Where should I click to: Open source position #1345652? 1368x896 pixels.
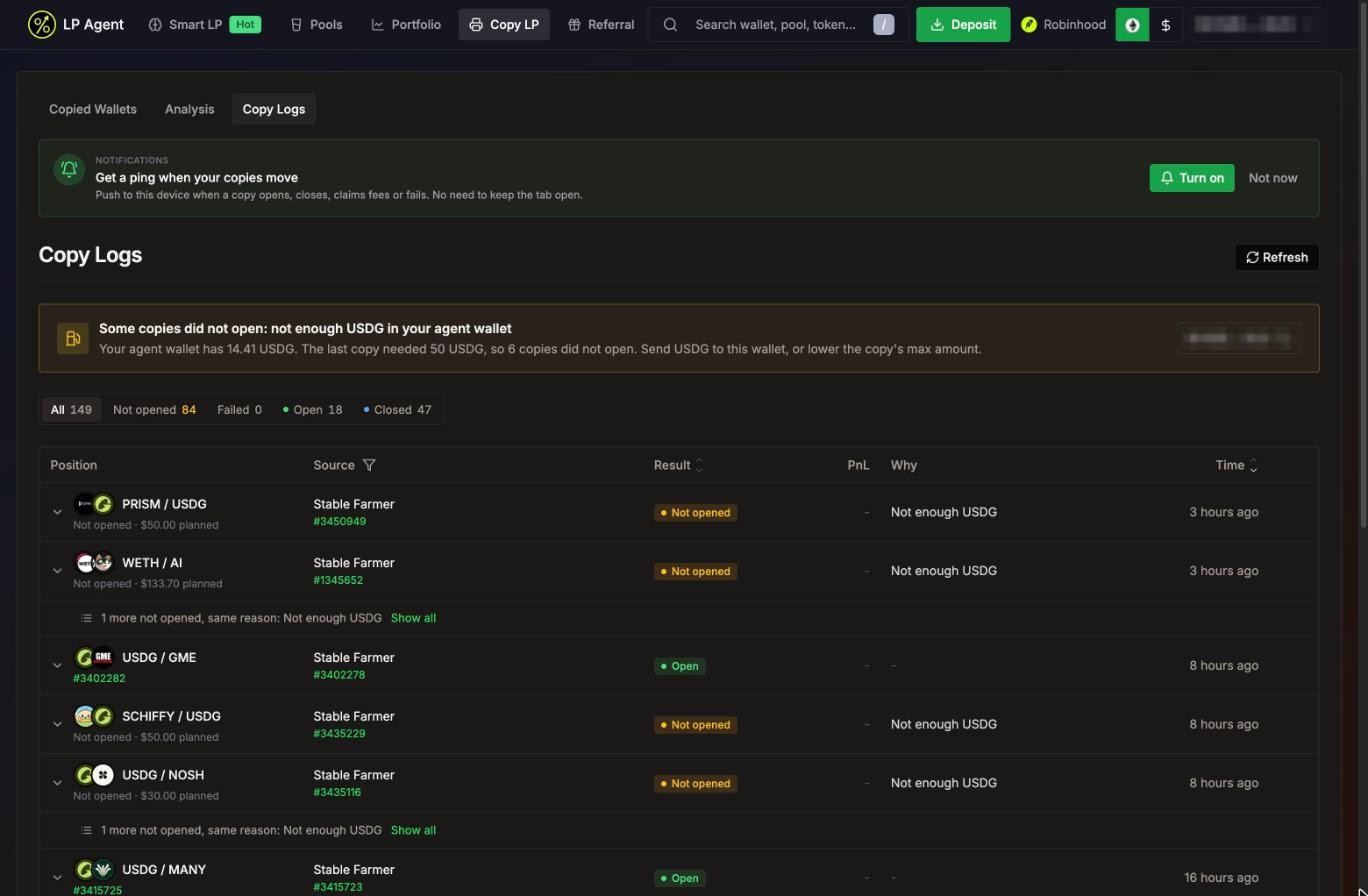pos(338,580)
